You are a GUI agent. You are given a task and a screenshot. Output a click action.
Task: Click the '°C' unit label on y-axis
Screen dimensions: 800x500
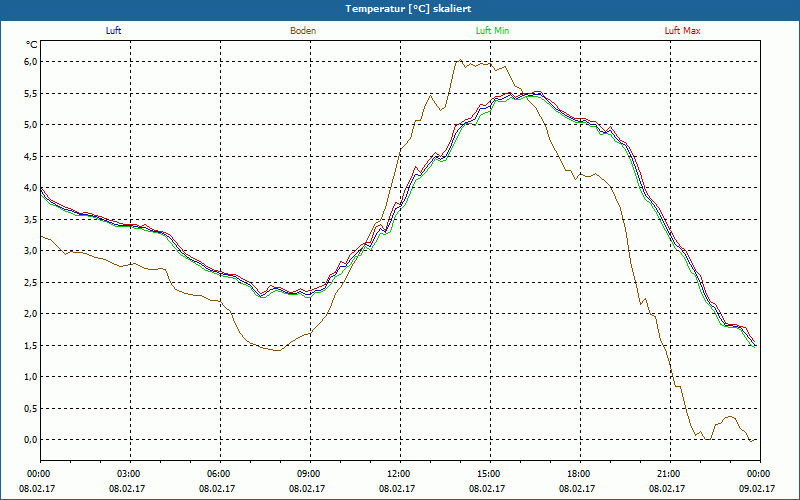point(32,45)
